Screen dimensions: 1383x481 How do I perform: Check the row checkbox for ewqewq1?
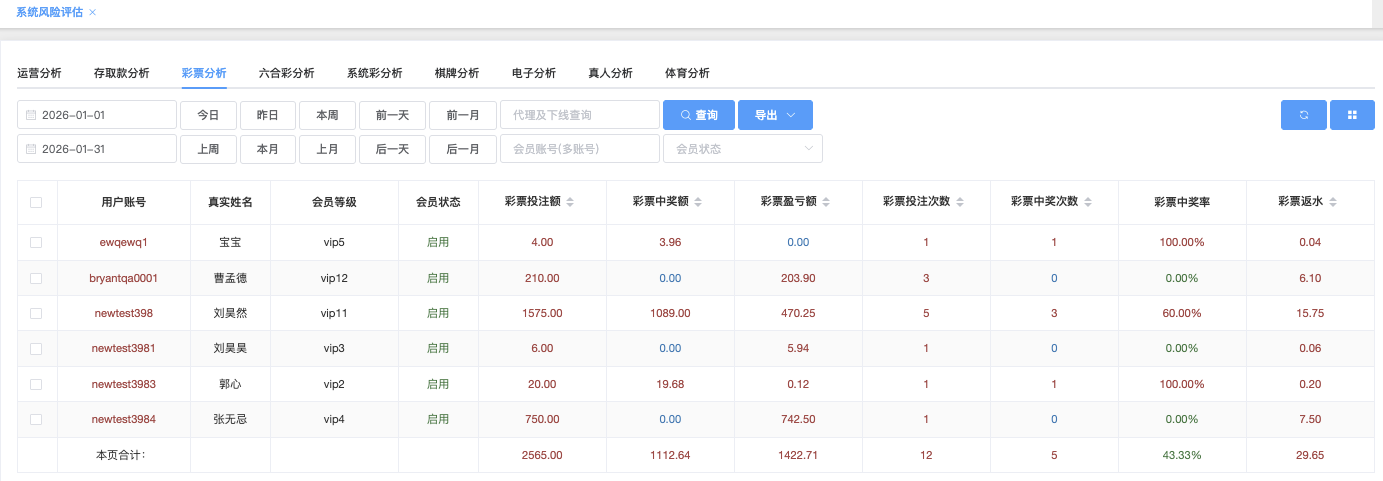click(36, 242)
